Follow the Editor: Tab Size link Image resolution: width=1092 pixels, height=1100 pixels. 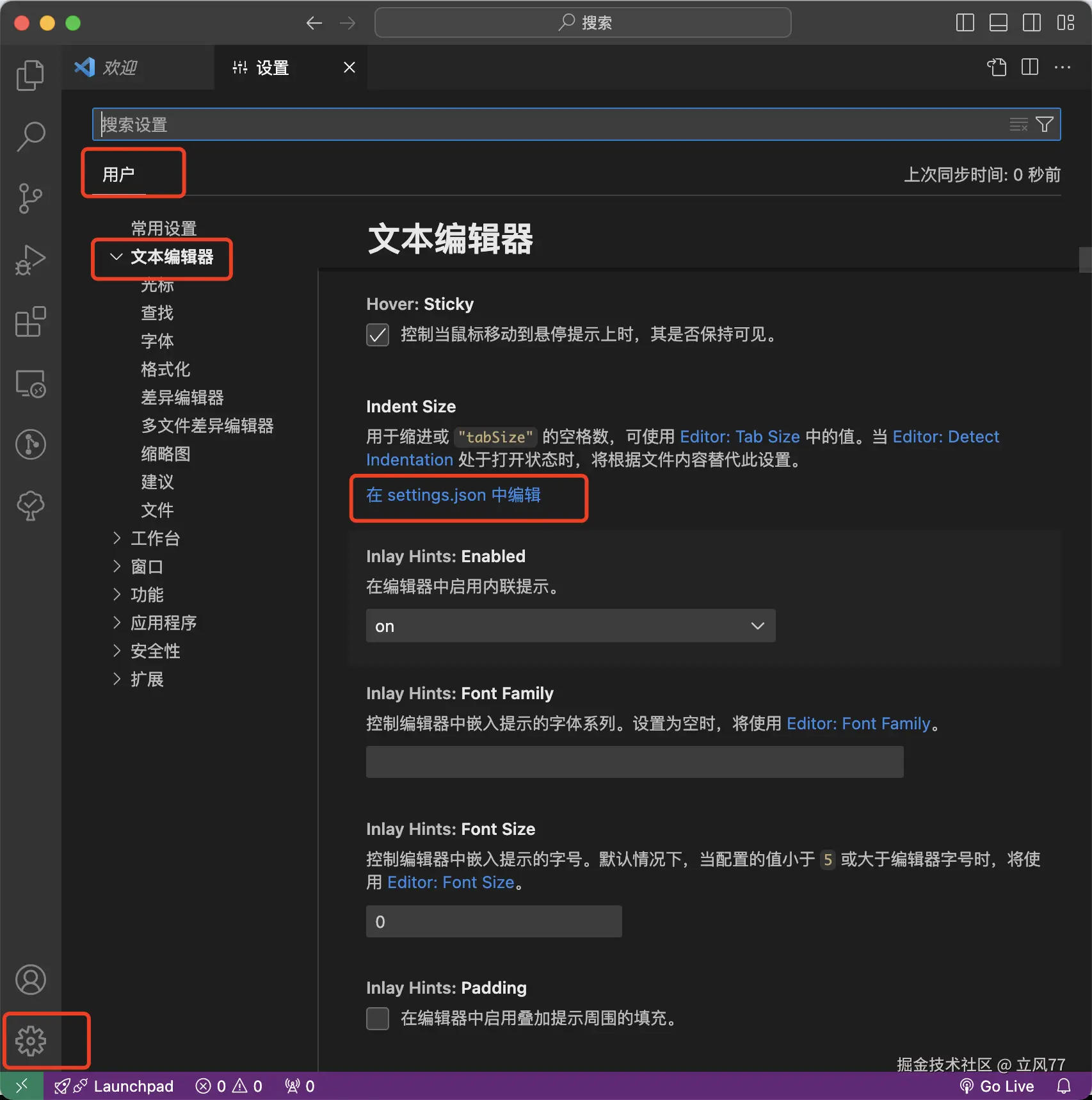pyautogui.click(x=740, y=437)
